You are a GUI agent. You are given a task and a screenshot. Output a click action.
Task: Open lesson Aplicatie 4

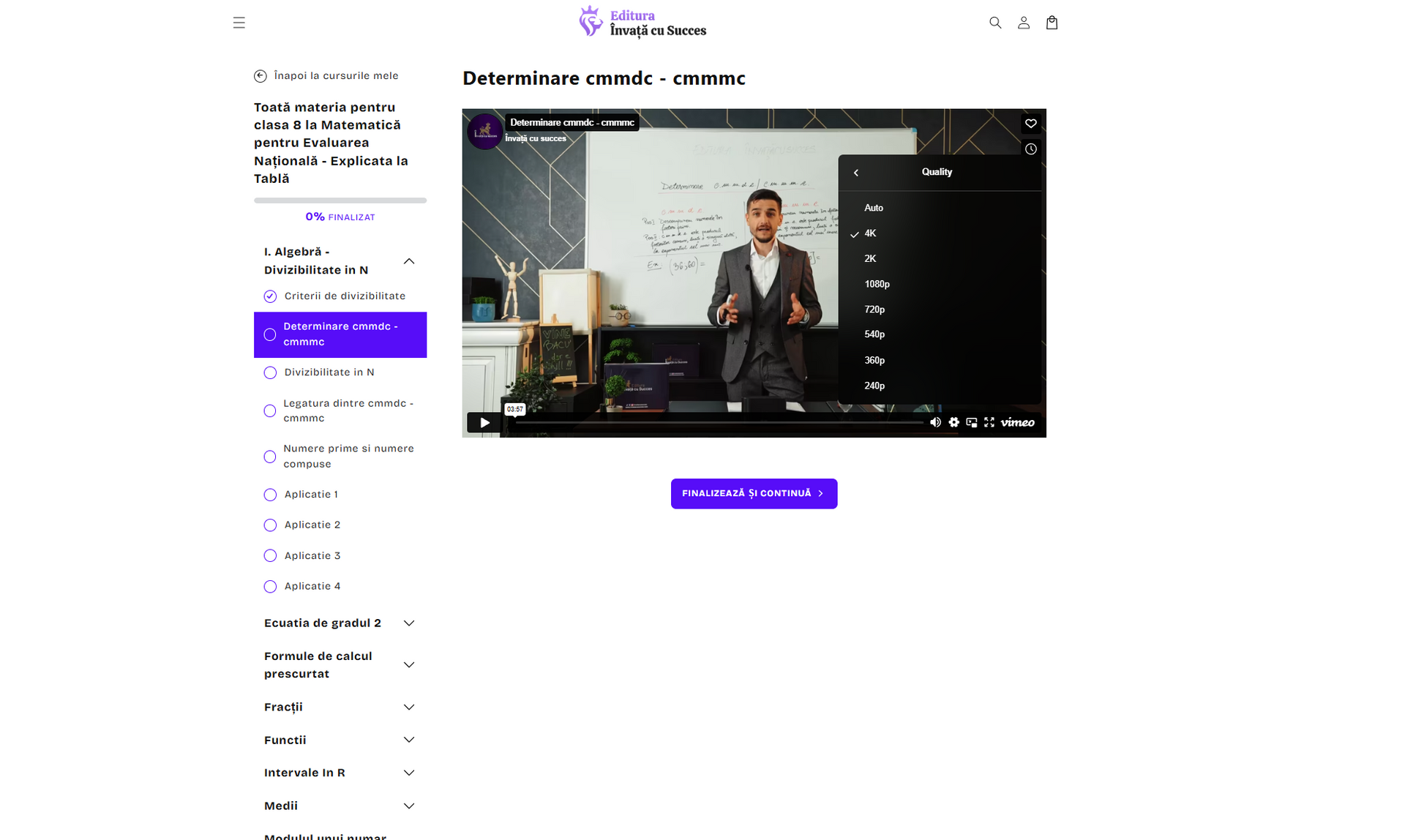[x=312, y=586]
